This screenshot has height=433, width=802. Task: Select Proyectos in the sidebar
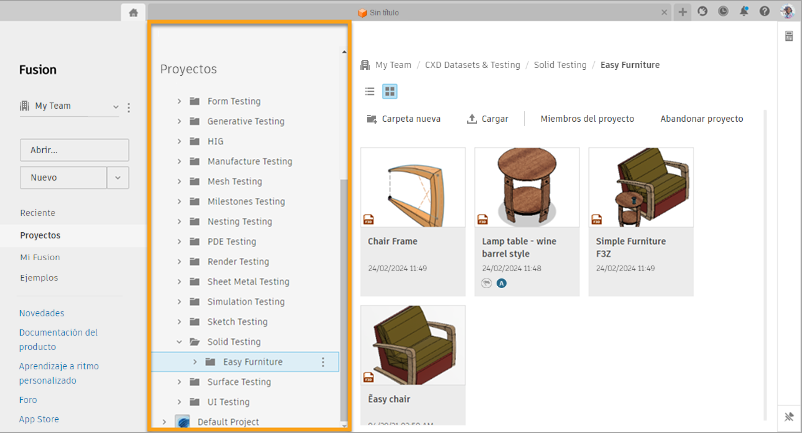coord(40,236)
